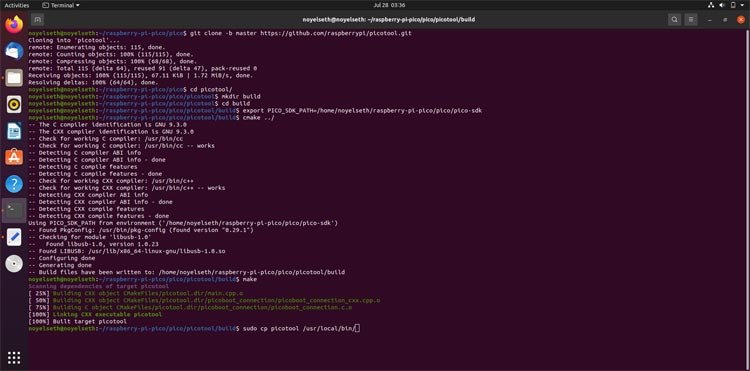Image resolution: width=750 pixels, height=371 pixels.
Task: Click the 'Generating done' line
Action: 60,265
